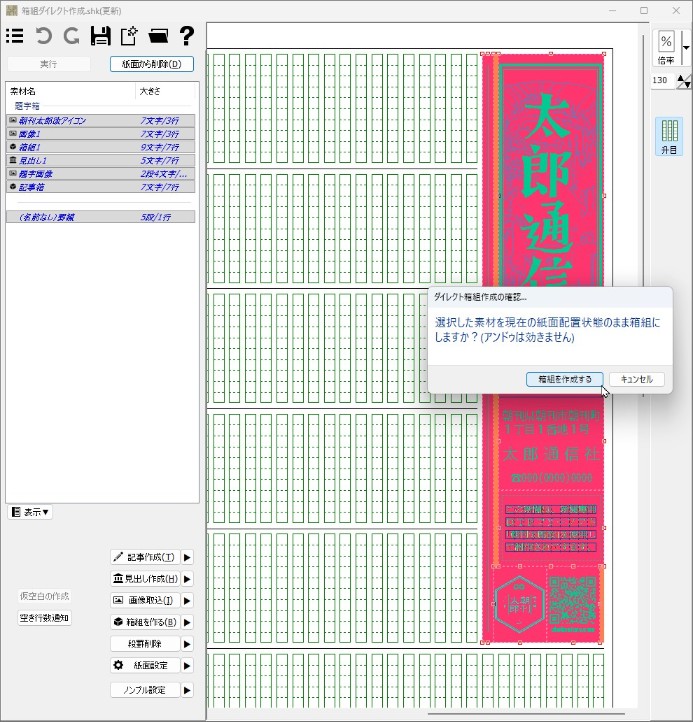Save with the floppy disk icon
The height and width of the screenshot is (722, 693).
[100, 36]
